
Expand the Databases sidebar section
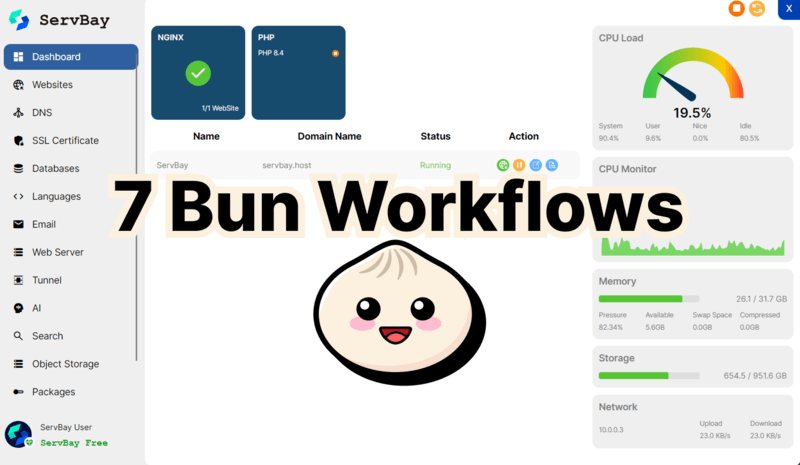point(55,169)
